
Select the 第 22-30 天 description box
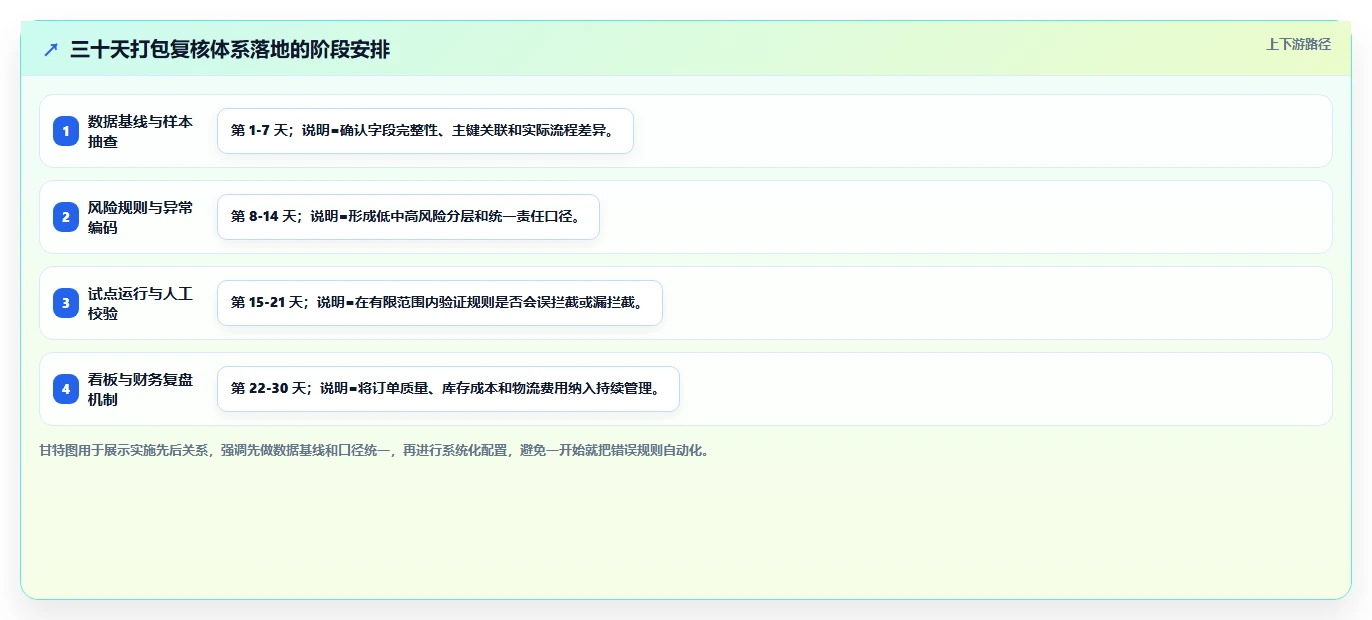pyautogui.click(x=448, y=389)
